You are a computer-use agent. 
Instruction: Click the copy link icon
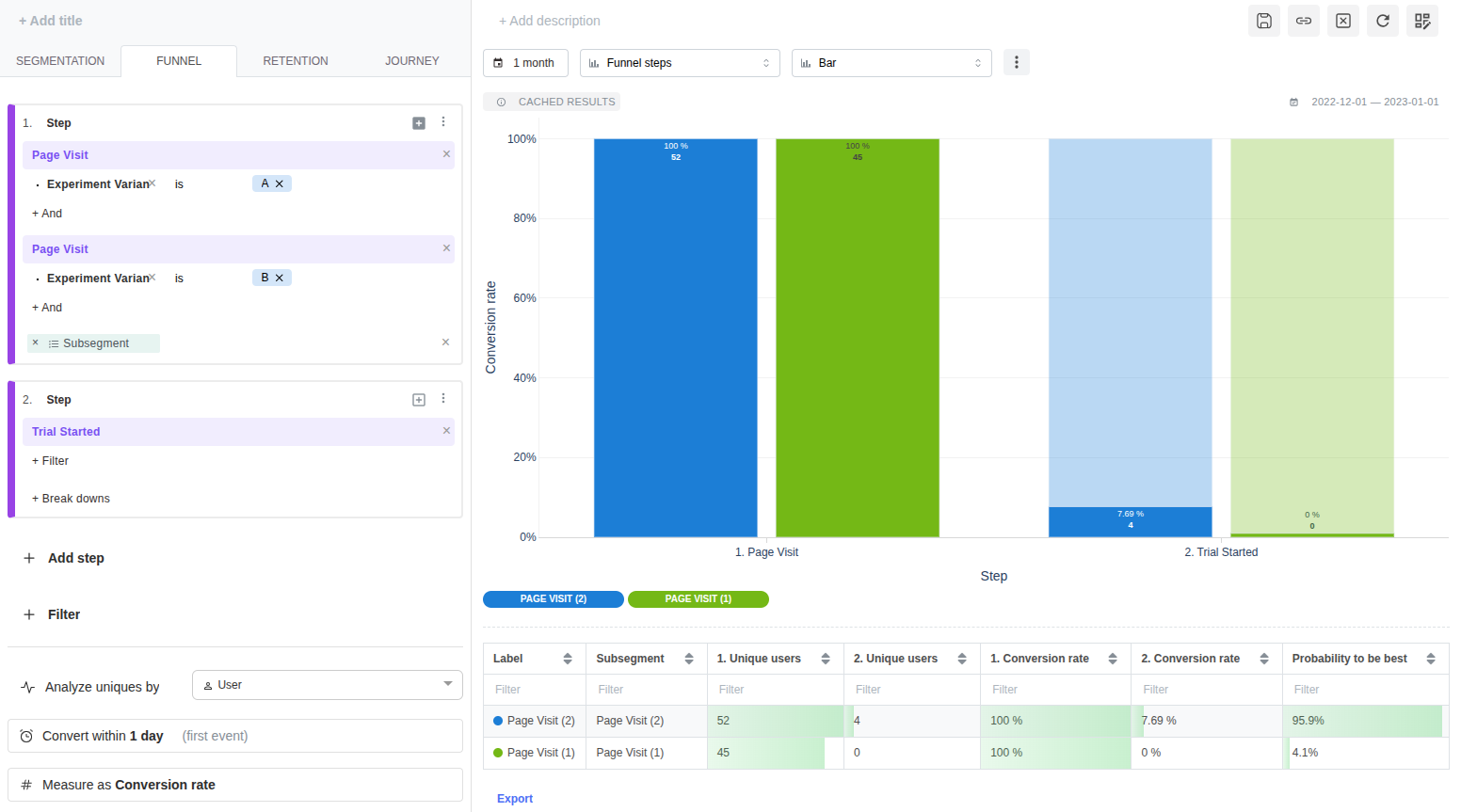(x=1304, y=21)
